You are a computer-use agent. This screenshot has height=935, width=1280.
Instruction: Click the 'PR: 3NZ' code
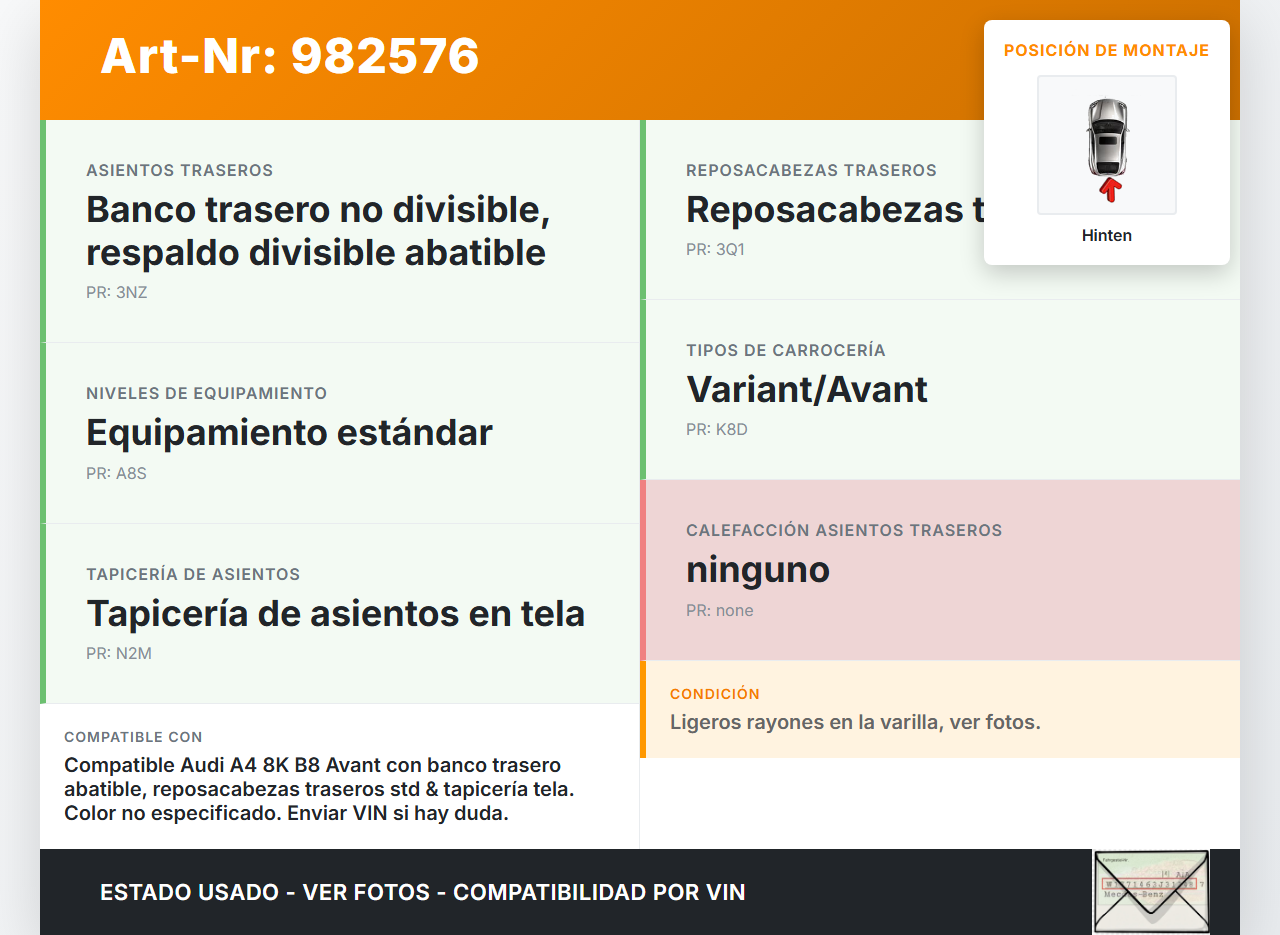pos(117,293)
